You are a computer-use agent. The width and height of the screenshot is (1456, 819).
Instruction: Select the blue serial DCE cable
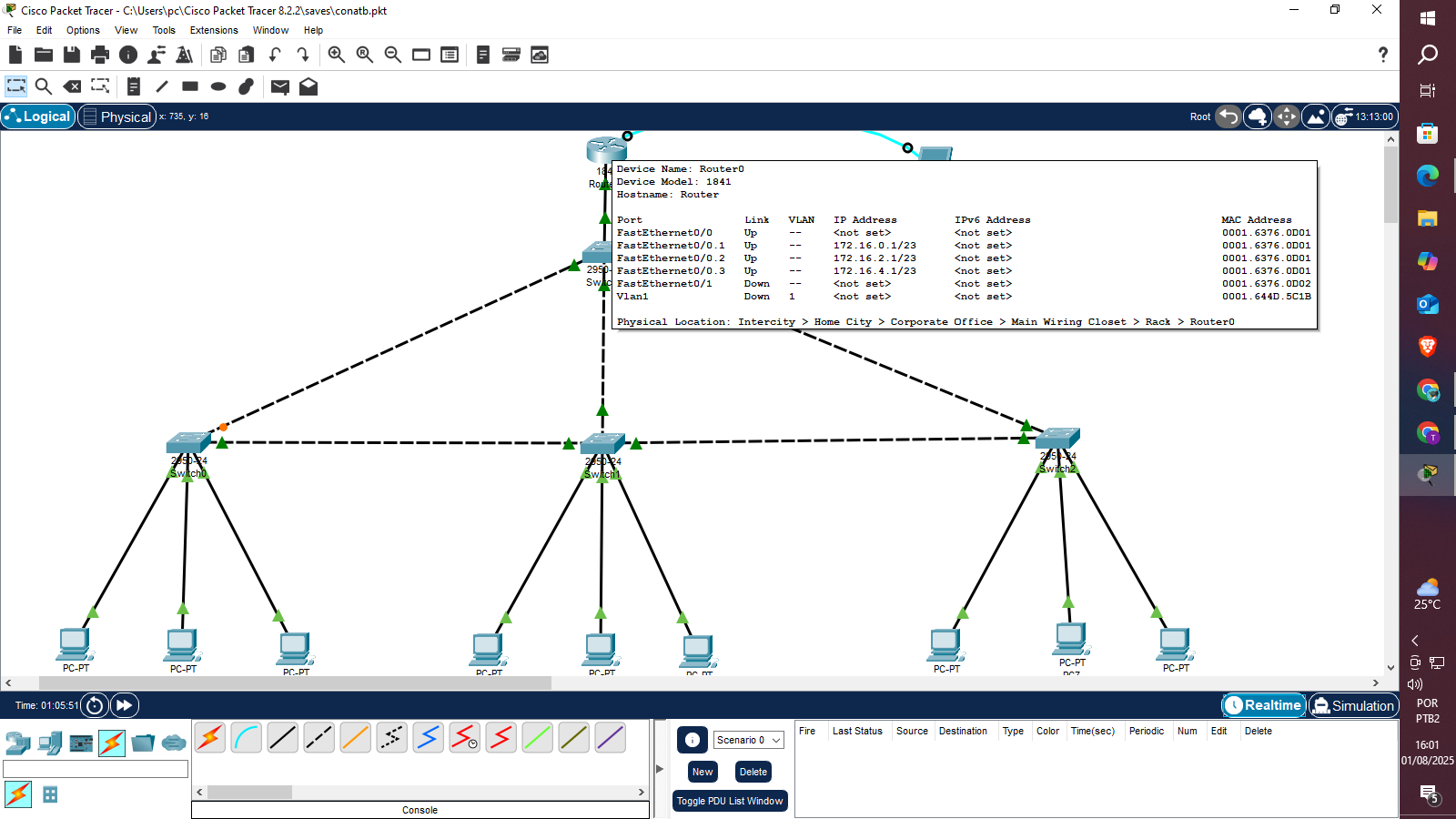point(429,738)
